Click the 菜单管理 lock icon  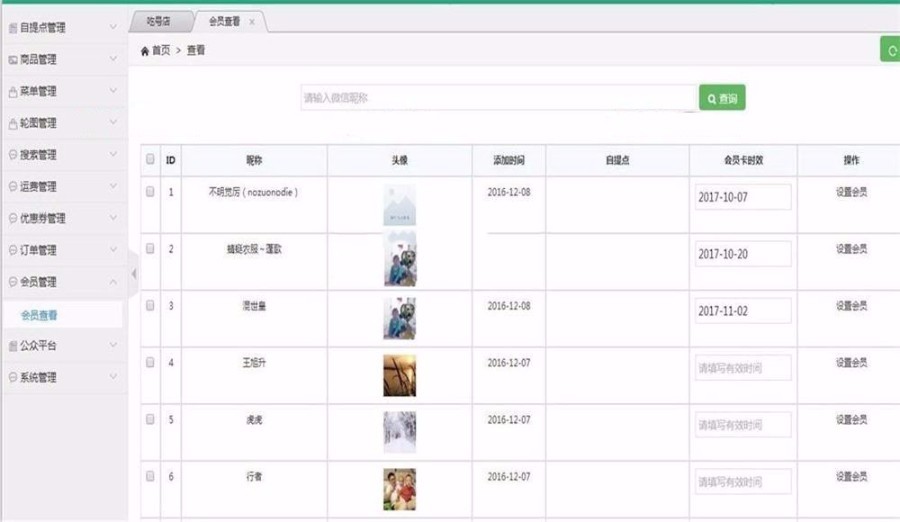(x=13, y=92)
